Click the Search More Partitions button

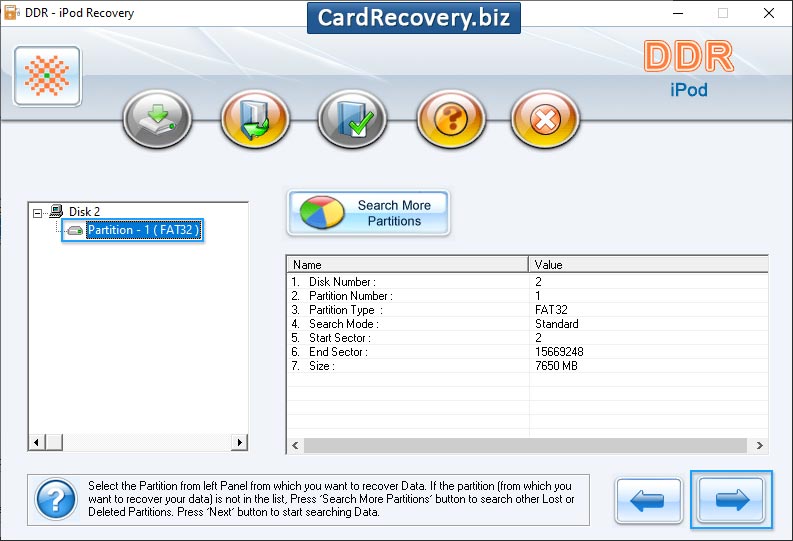(368, 213)
